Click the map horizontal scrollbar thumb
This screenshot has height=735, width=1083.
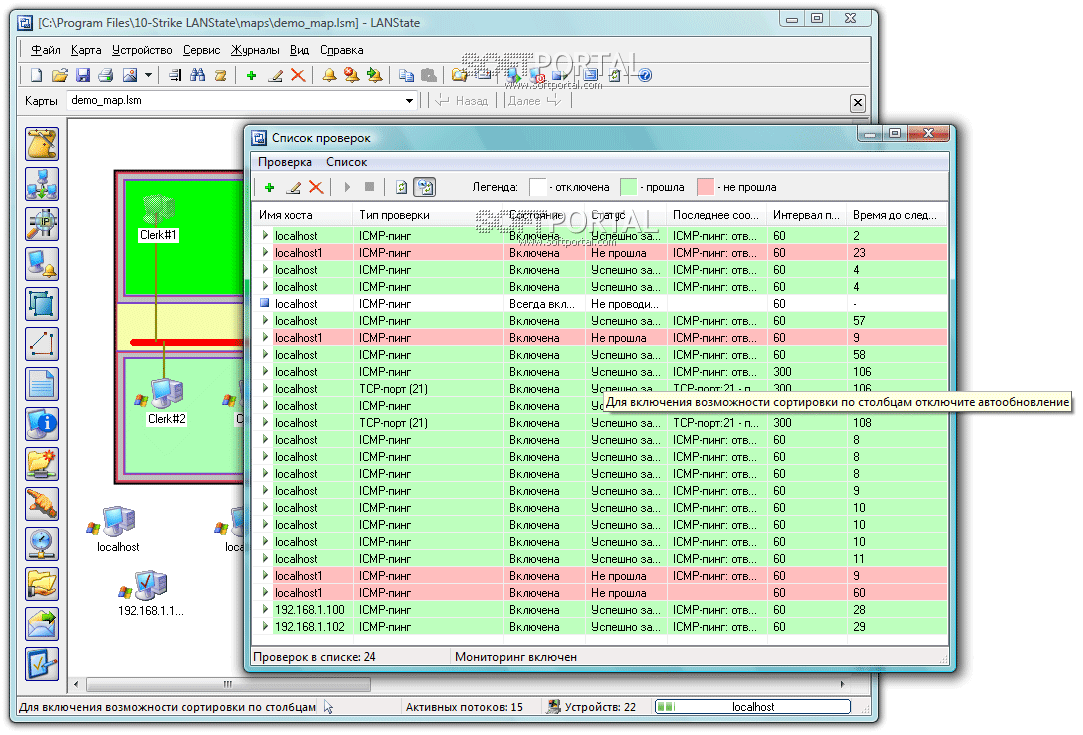[229, 685]
